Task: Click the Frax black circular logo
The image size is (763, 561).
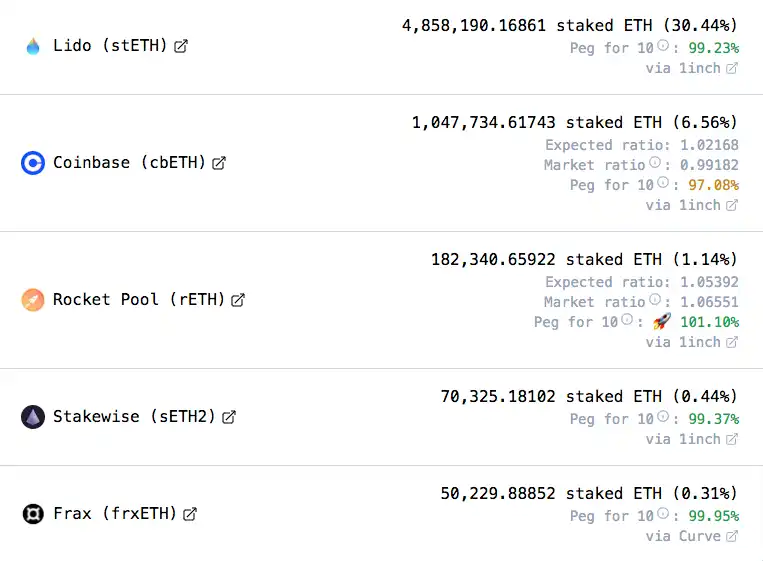Action: pyautogui.click(x=33, y=514)
